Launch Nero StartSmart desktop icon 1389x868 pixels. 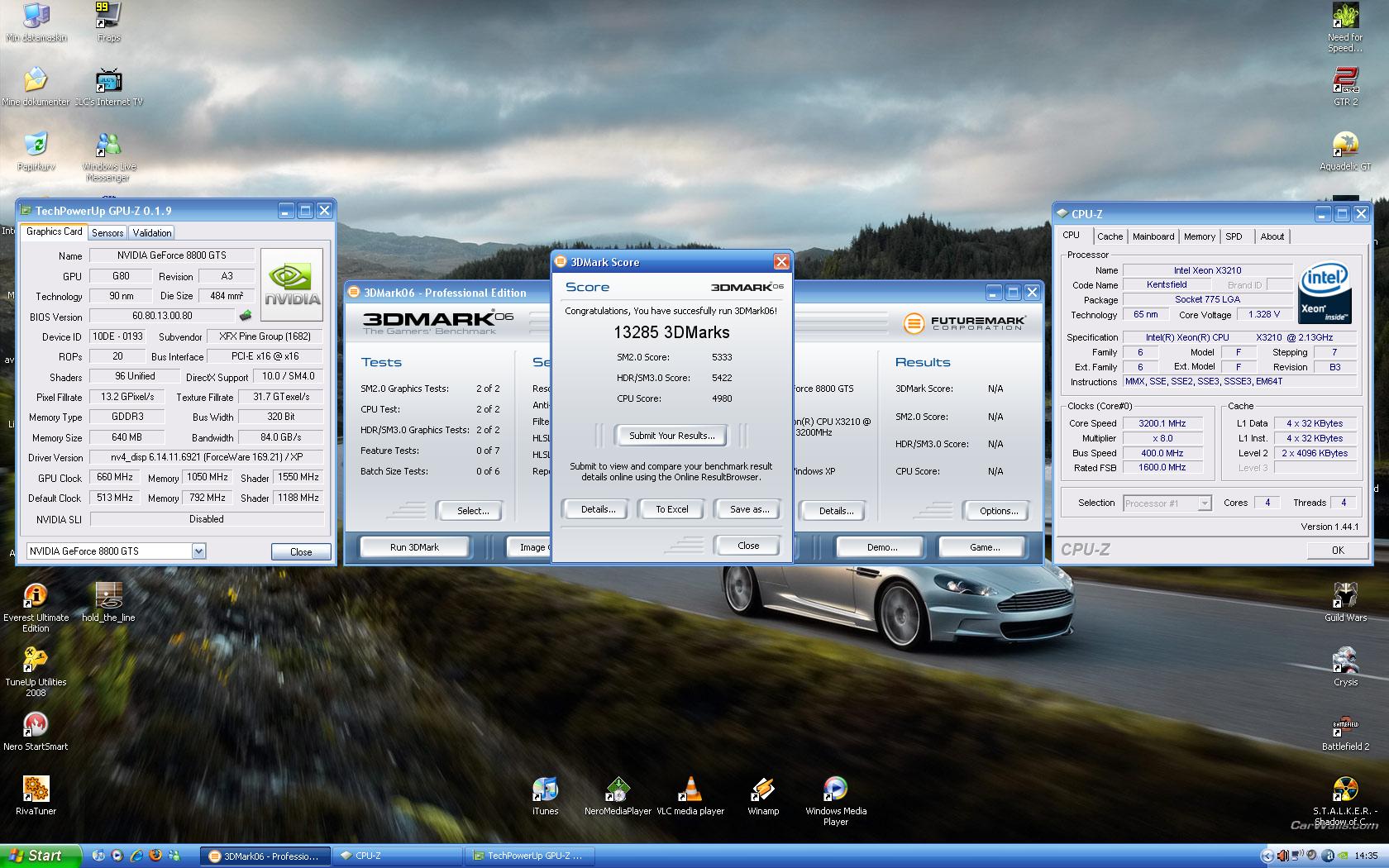(36, 731)
